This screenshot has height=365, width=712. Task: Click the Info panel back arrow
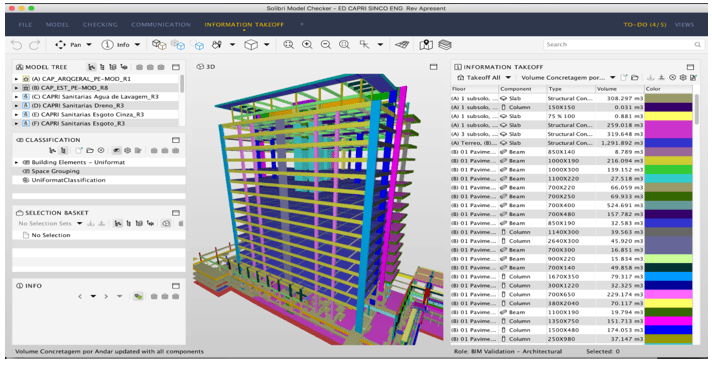pos(80,296)
